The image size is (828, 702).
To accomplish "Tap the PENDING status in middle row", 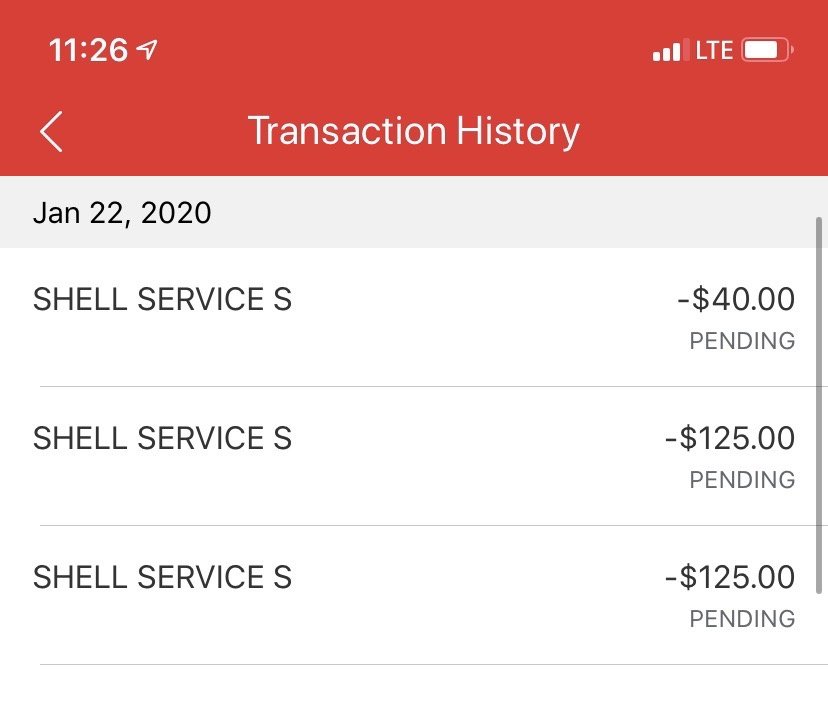I will click(x=742, y=480).
